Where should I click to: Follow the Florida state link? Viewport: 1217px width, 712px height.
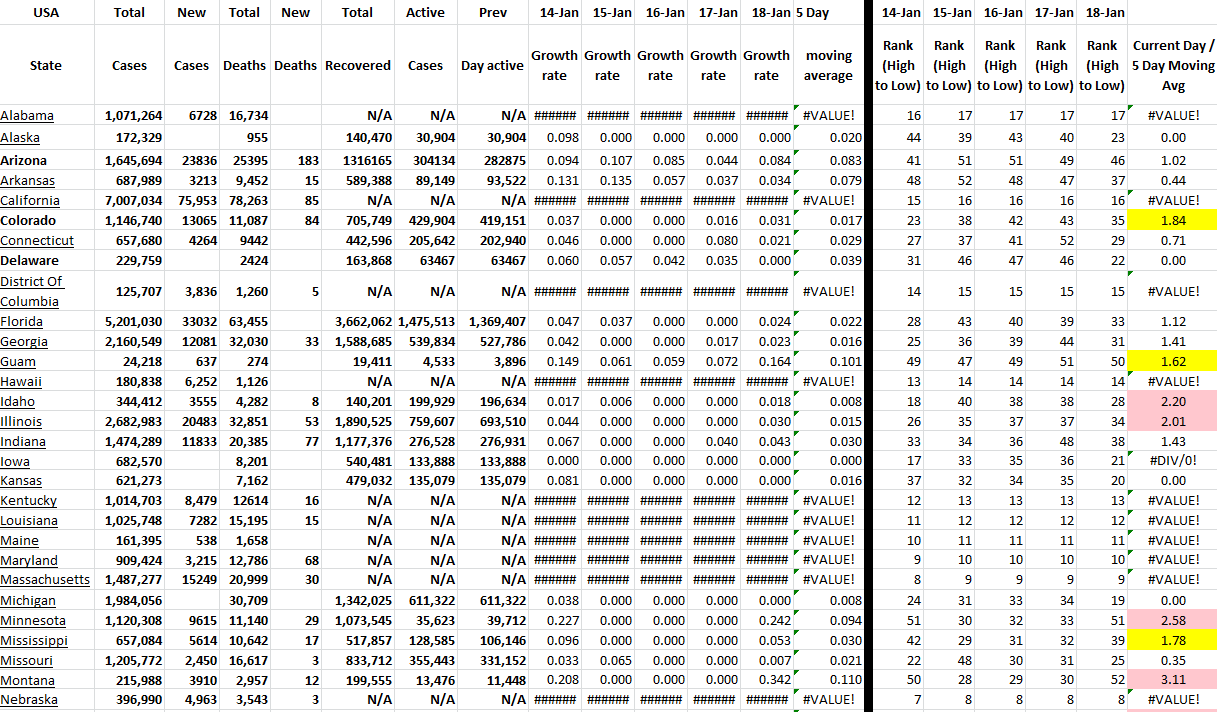[21, 322]
